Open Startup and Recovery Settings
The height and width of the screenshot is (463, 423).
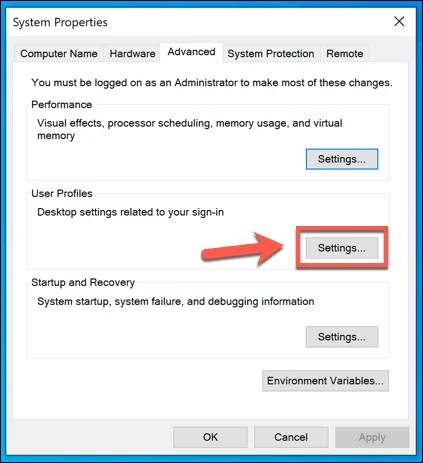tap(342, 337)
